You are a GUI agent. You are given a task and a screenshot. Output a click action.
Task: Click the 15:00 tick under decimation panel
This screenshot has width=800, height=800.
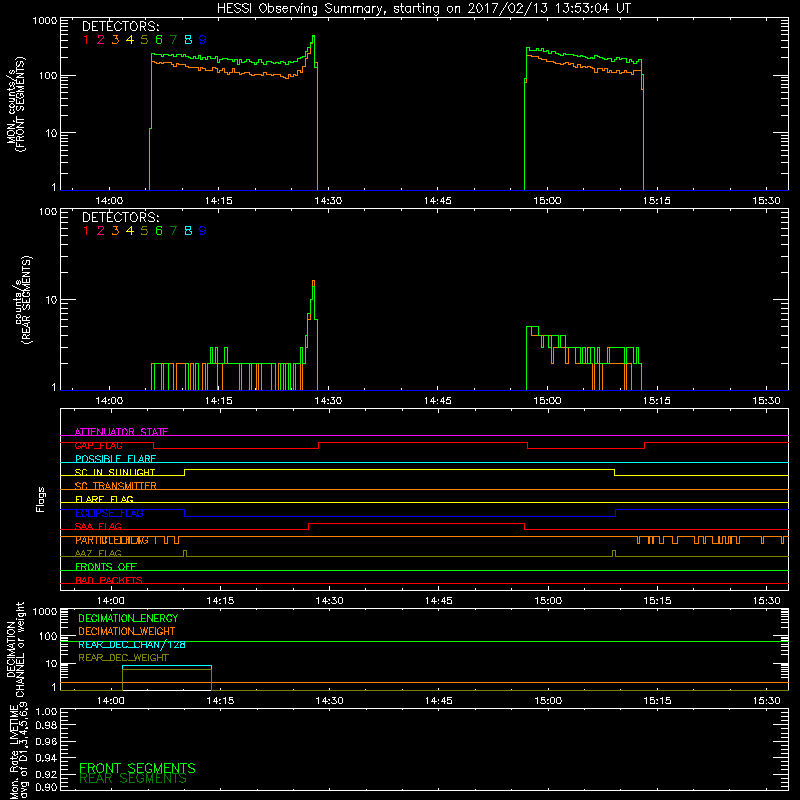point(548,701)
